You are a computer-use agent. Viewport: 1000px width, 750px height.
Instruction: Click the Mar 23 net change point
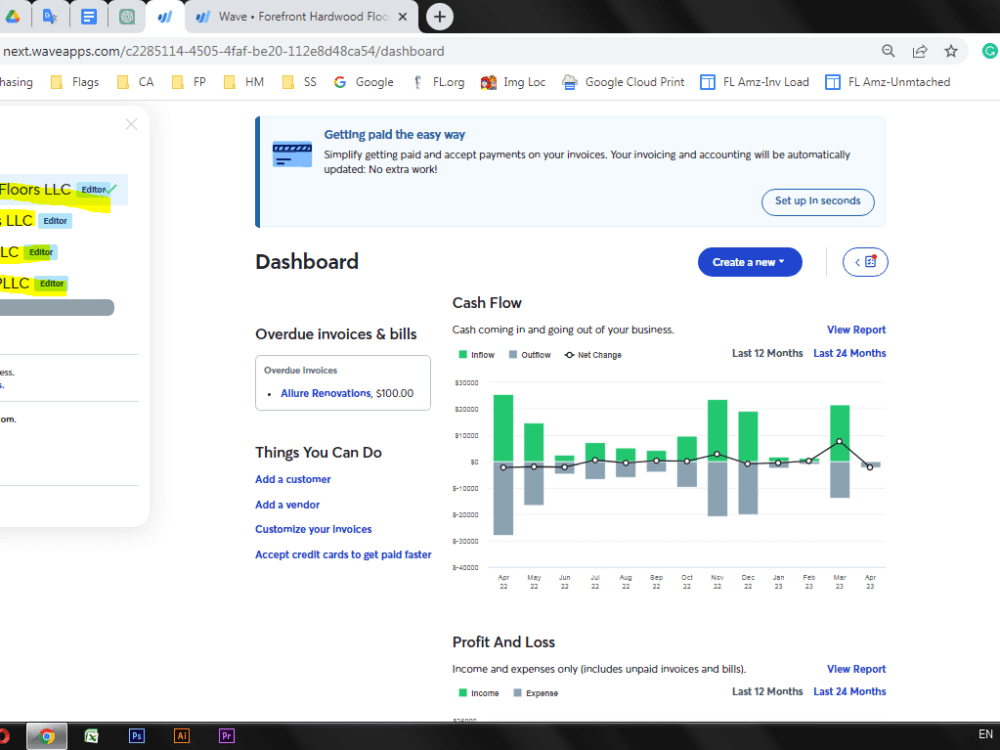tap(839, 441)
